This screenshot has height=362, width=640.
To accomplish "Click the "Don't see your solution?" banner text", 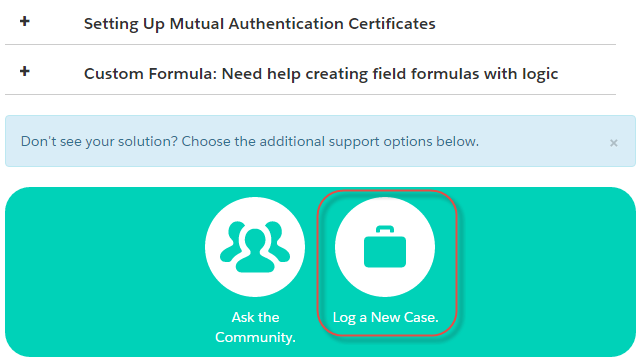I will (x=249, y=142).
